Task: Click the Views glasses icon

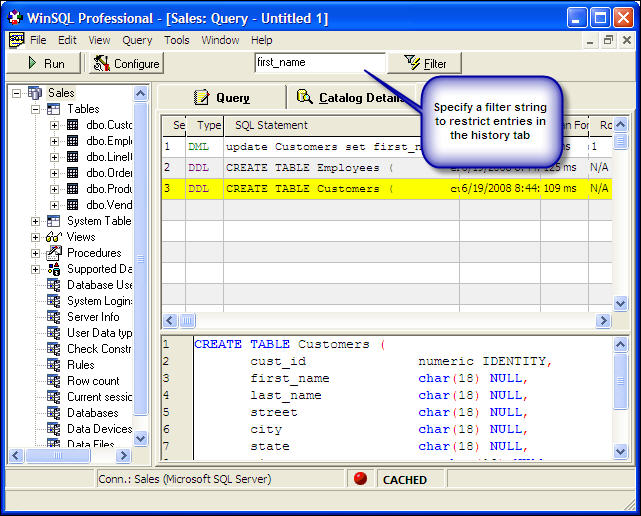Action: 54,237
